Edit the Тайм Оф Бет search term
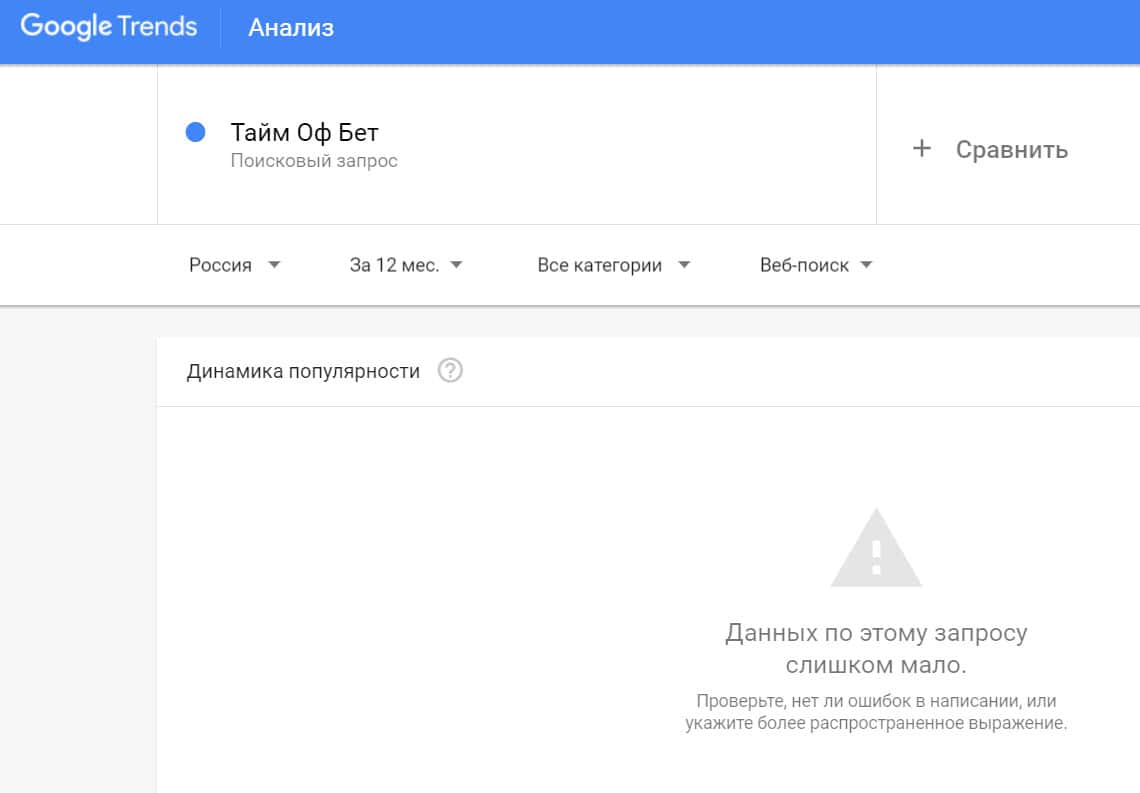1140x793 pixels. (x=305, y=132)
